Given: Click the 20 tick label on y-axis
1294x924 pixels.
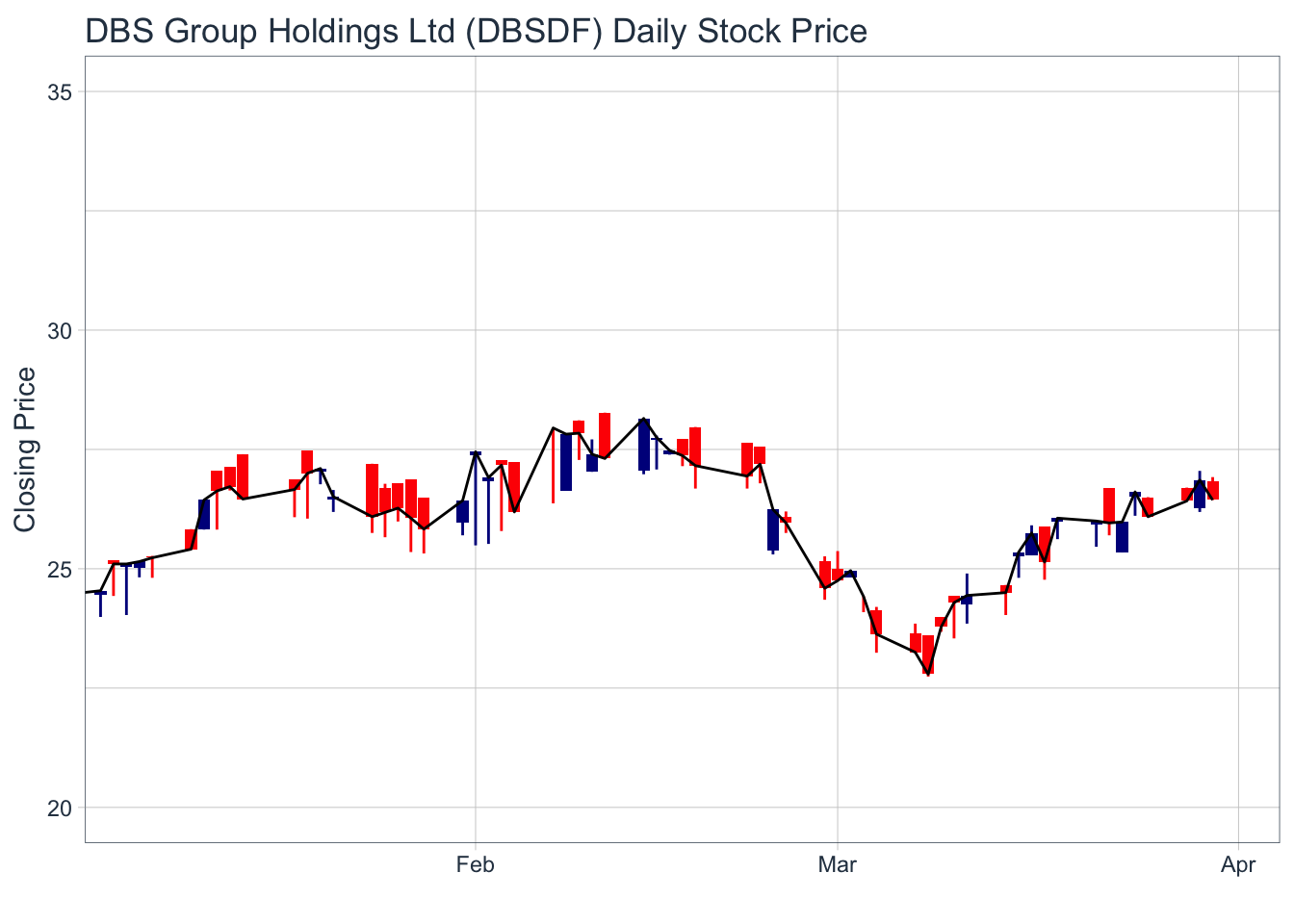Looking at the screenshot, I should [60, 808].
